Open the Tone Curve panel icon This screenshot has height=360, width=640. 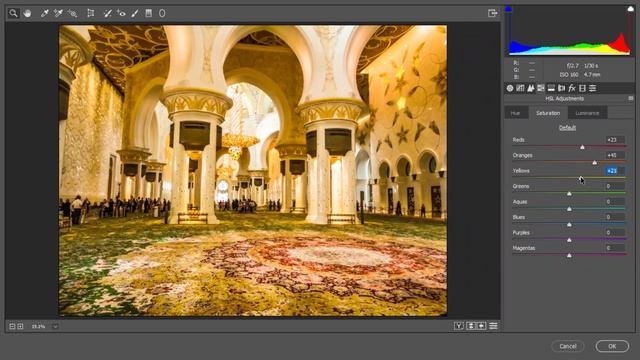point(520,88)
